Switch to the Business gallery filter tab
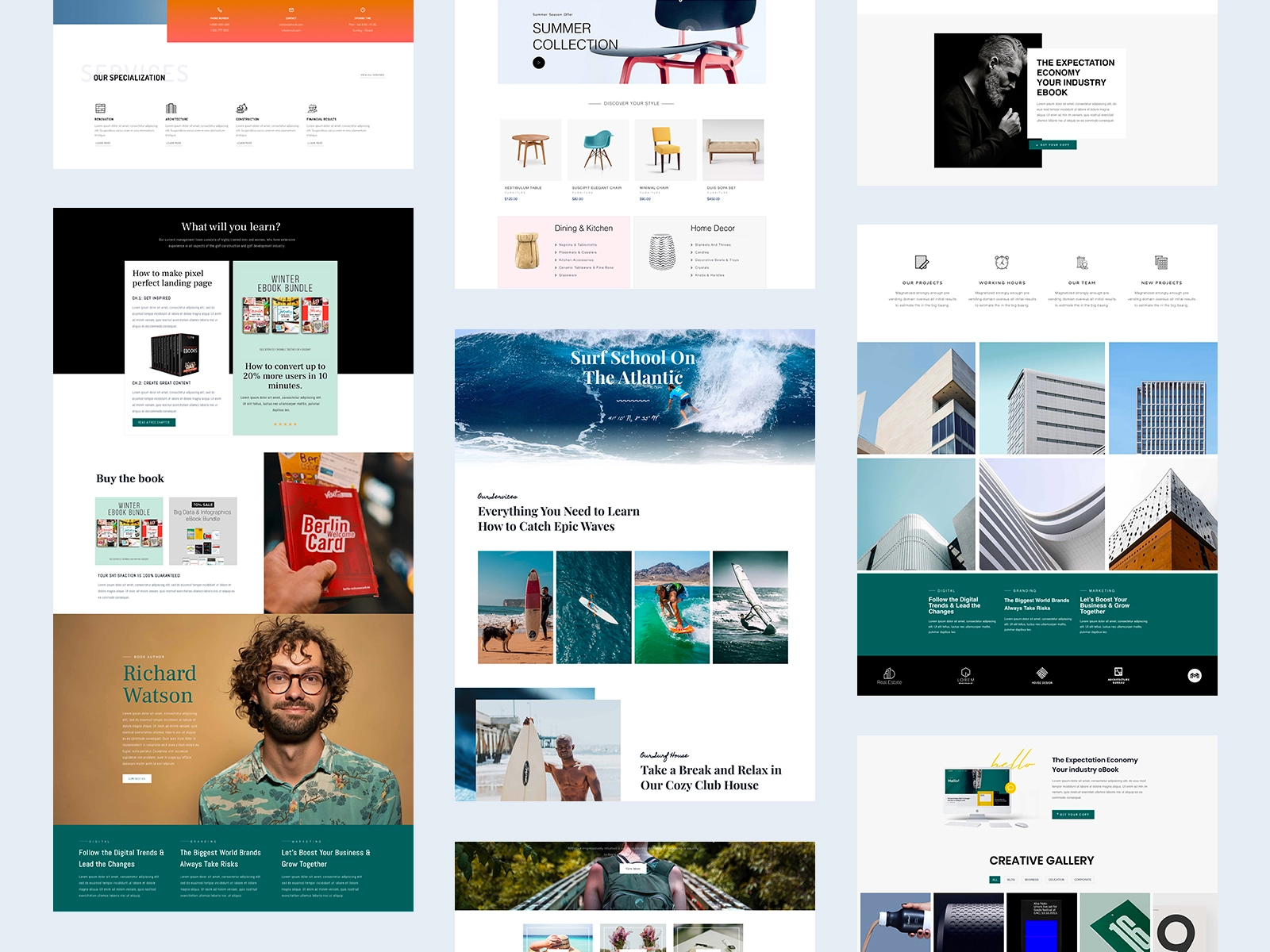The width and height of the screenshot is (1270, 952). pos(1031,880)
